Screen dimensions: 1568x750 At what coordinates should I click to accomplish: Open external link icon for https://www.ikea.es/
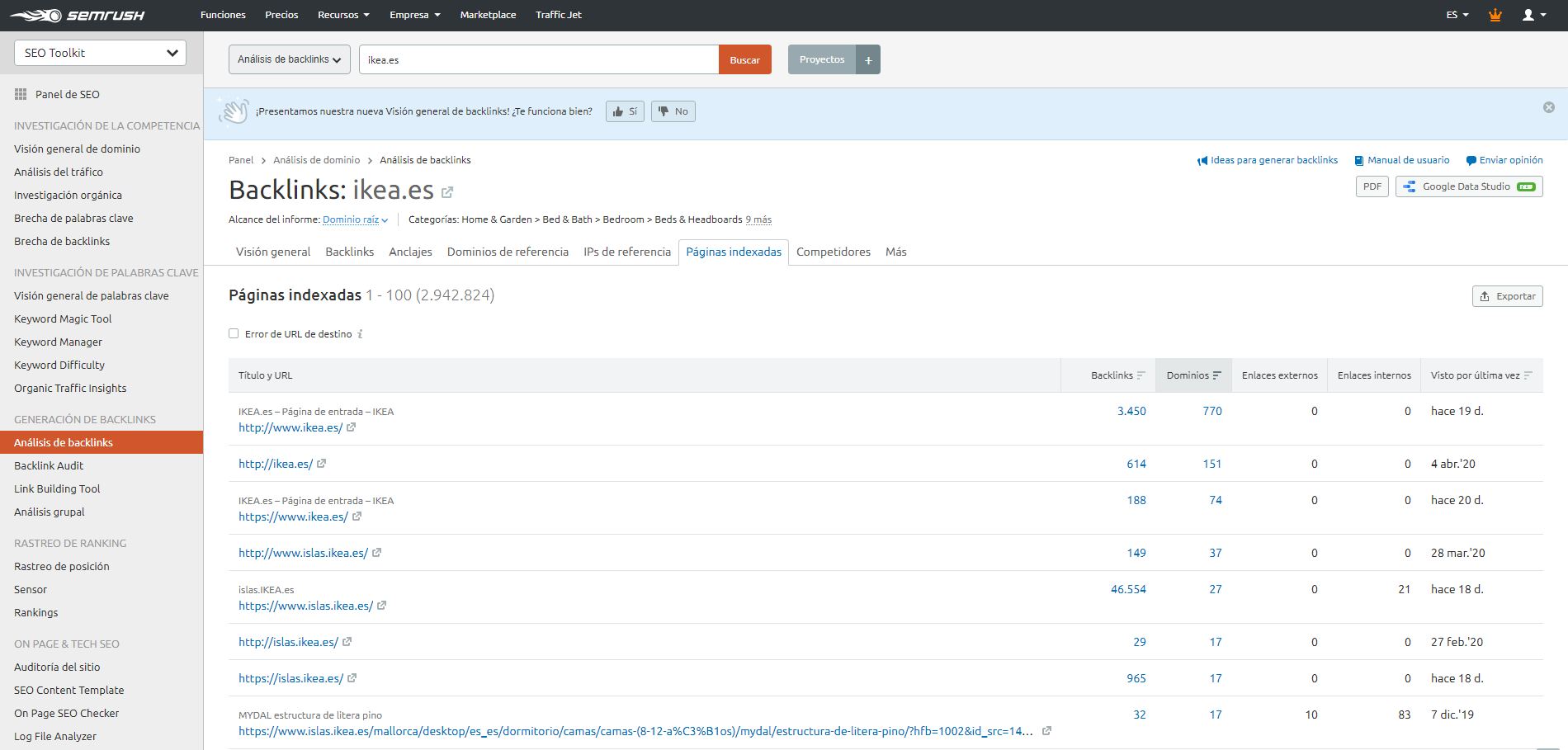tap(357, 517)
